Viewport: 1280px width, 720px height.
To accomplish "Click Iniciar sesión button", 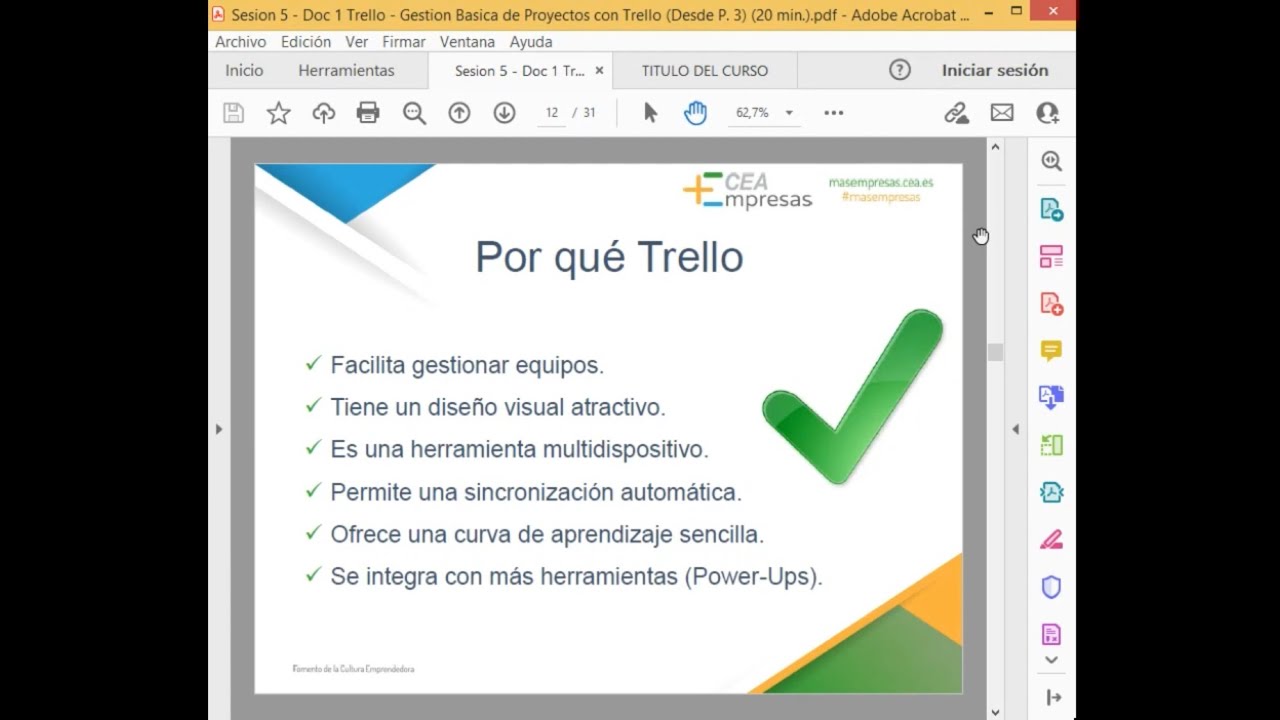I will tap(995, 70).
